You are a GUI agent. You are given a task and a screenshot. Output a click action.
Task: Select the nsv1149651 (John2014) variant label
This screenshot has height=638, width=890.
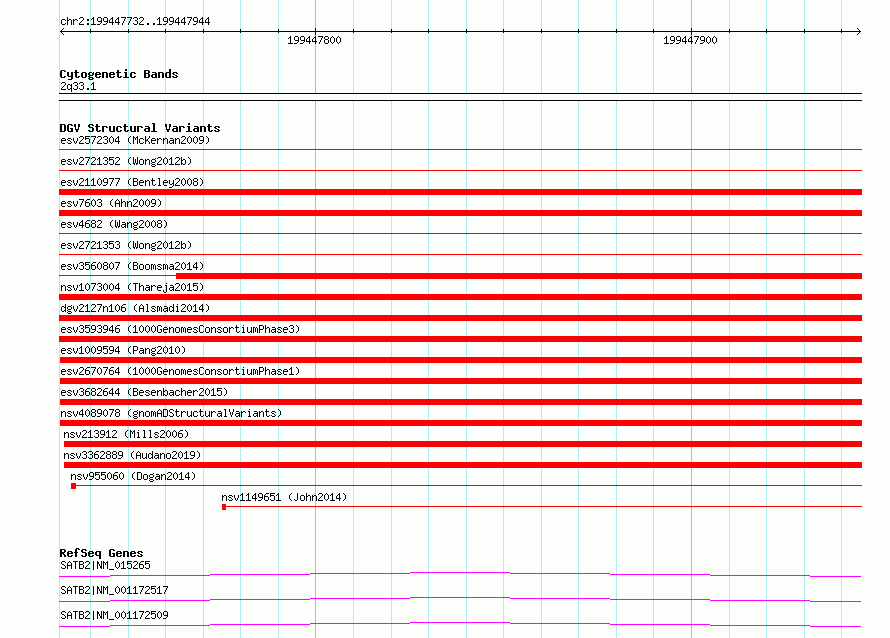click(284, 497)
